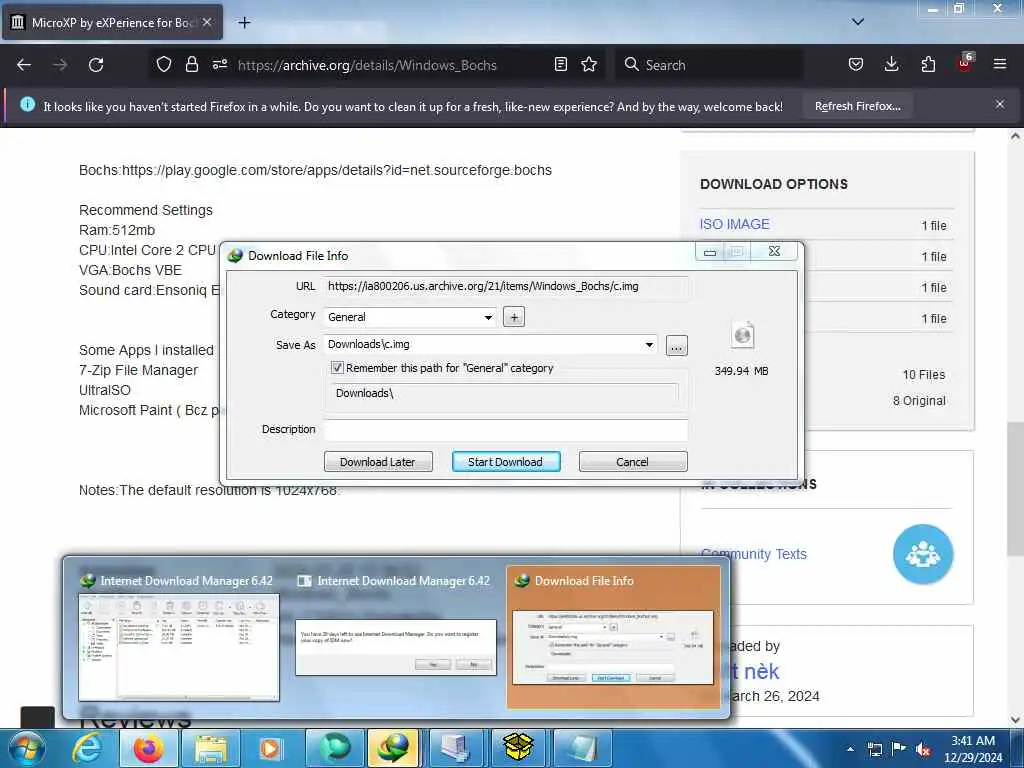The image size is (1024, 768).
Task: Browse for save location with ellipsis button
Action: (677, 345)
